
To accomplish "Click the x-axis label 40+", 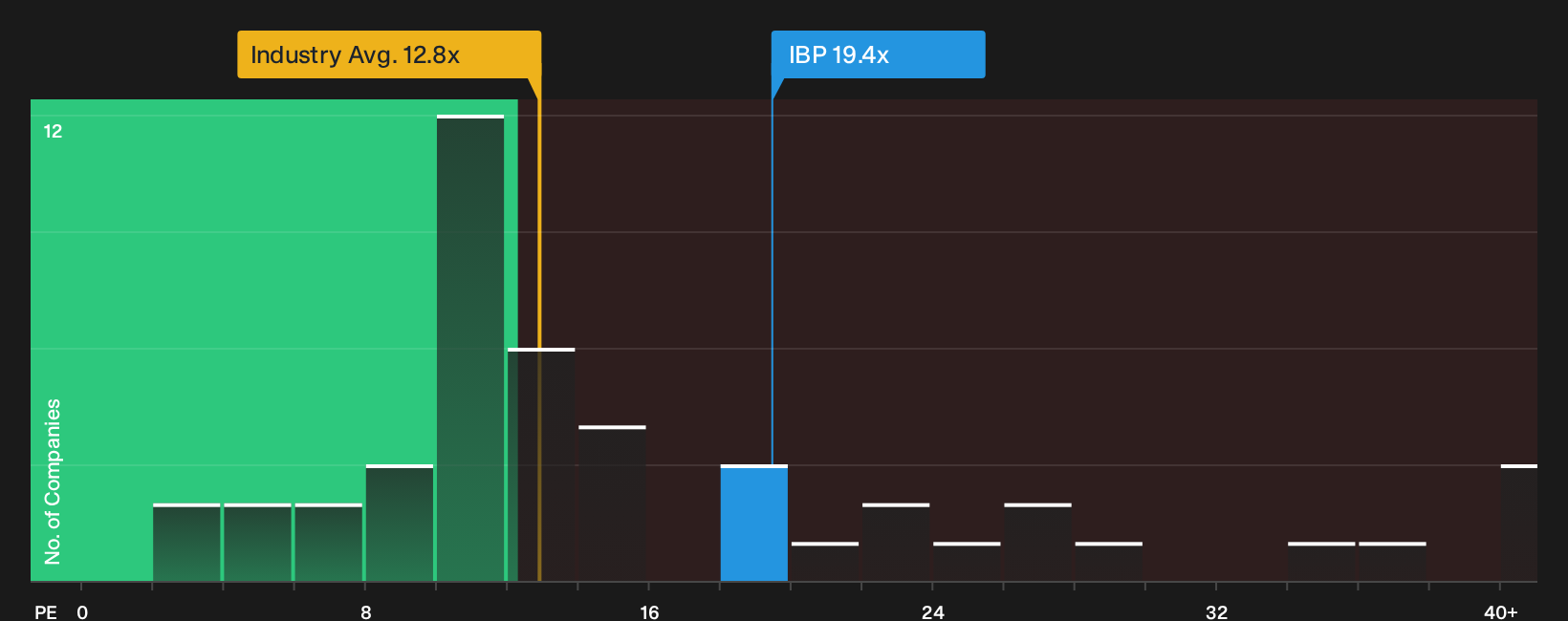I will click(x=1500, y=611).
